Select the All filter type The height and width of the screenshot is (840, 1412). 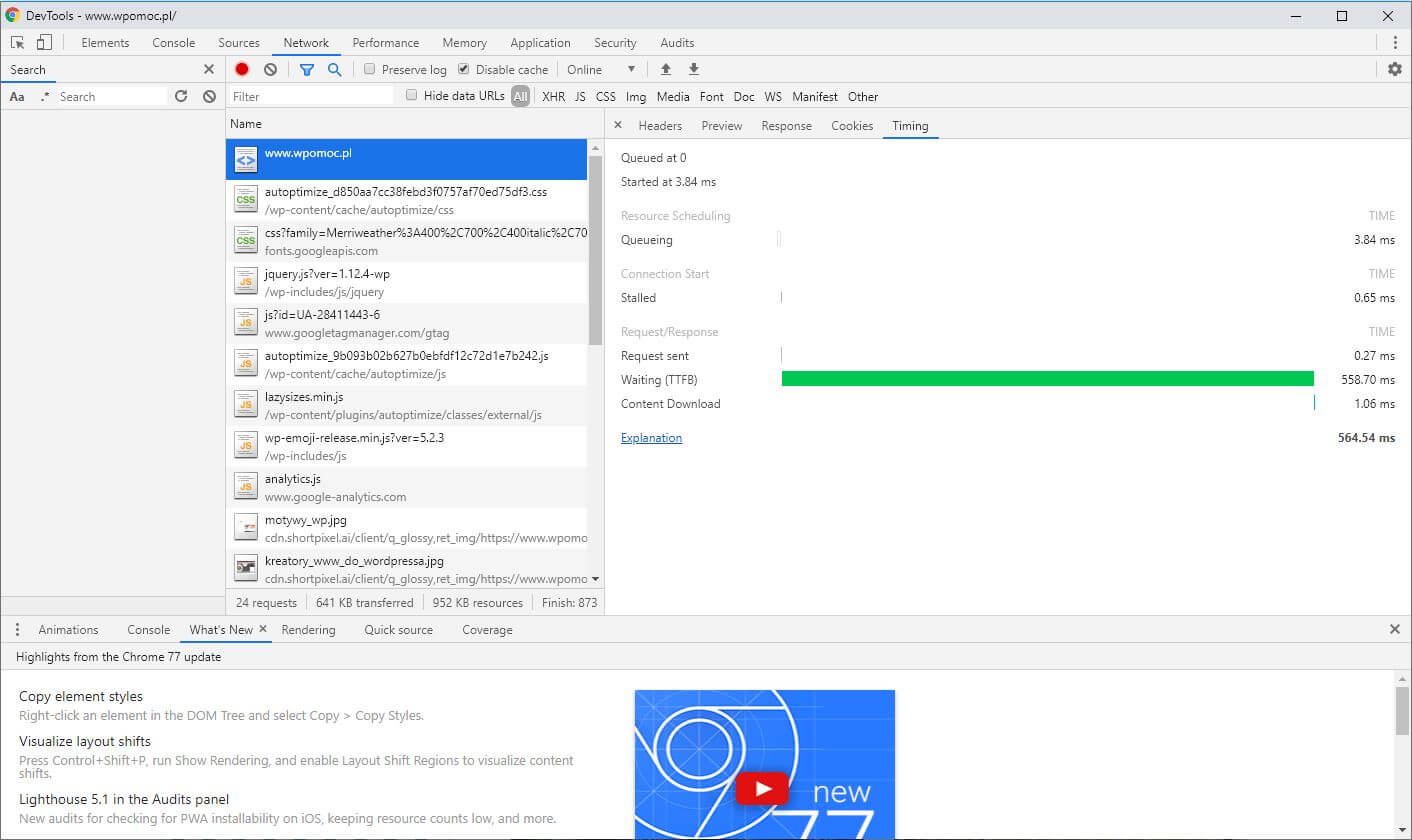coord(520,97)
